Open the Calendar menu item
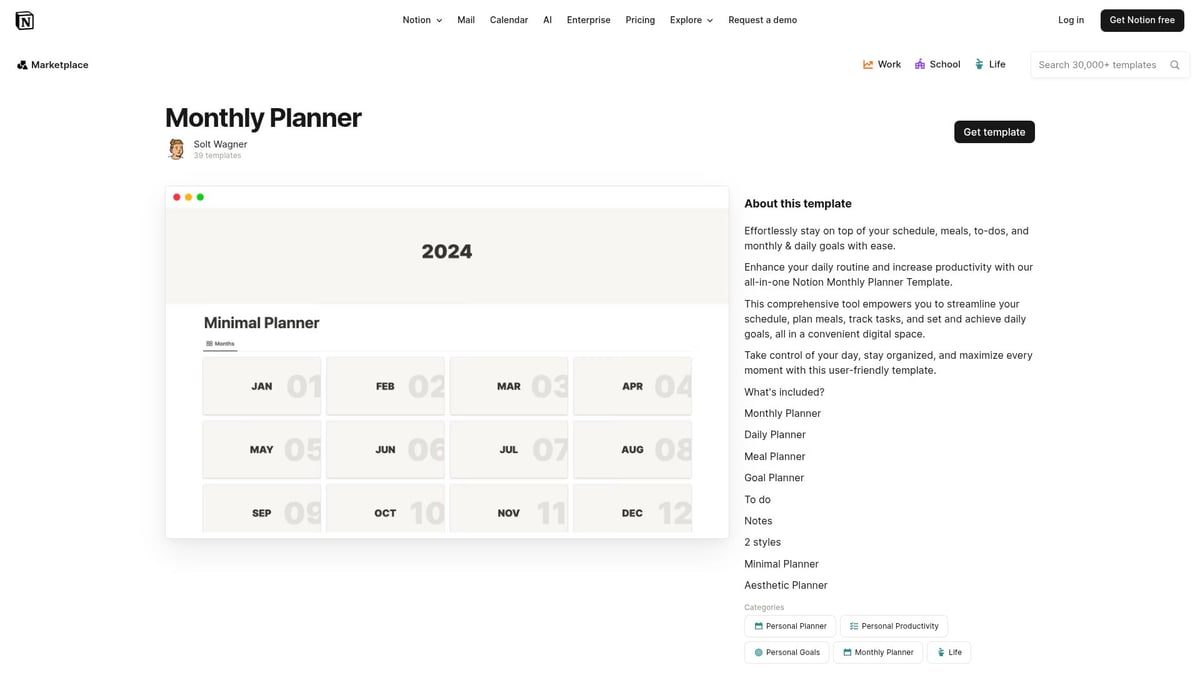 [509, 19]
